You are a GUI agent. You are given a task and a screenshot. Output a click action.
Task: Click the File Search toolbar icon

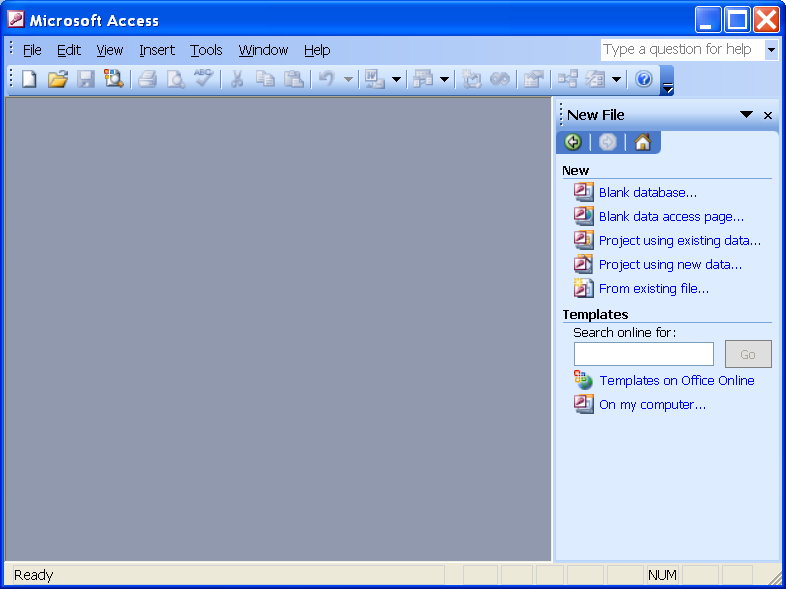click(x=114, y=79)
